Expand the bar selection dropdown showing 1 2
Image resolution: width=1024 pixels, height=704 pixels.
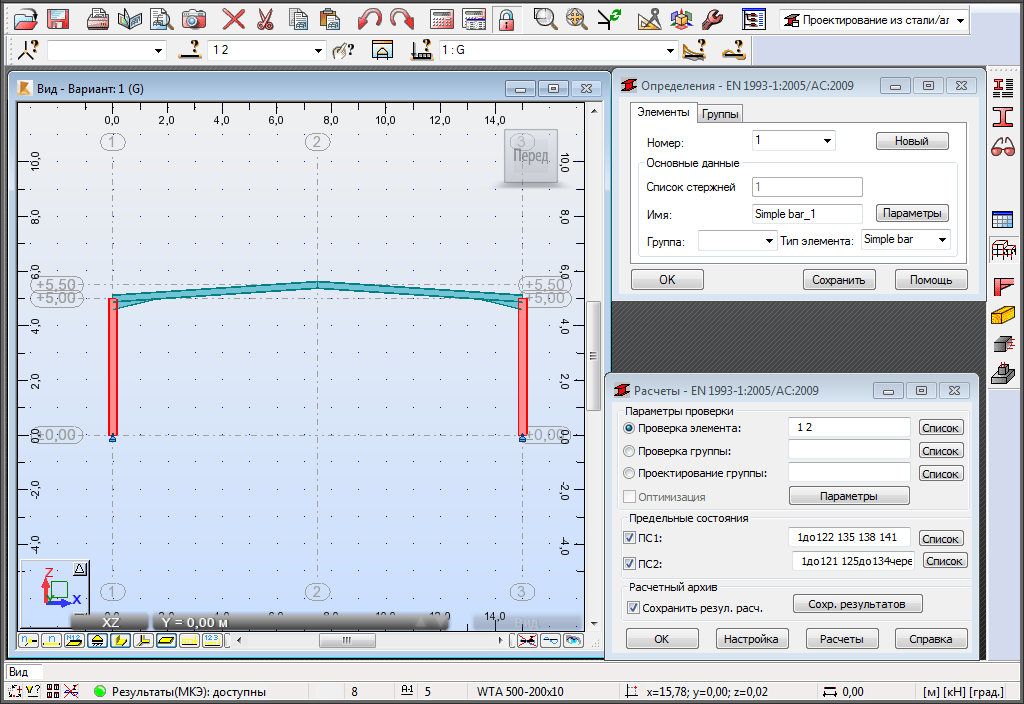click(x=318, y=50)
